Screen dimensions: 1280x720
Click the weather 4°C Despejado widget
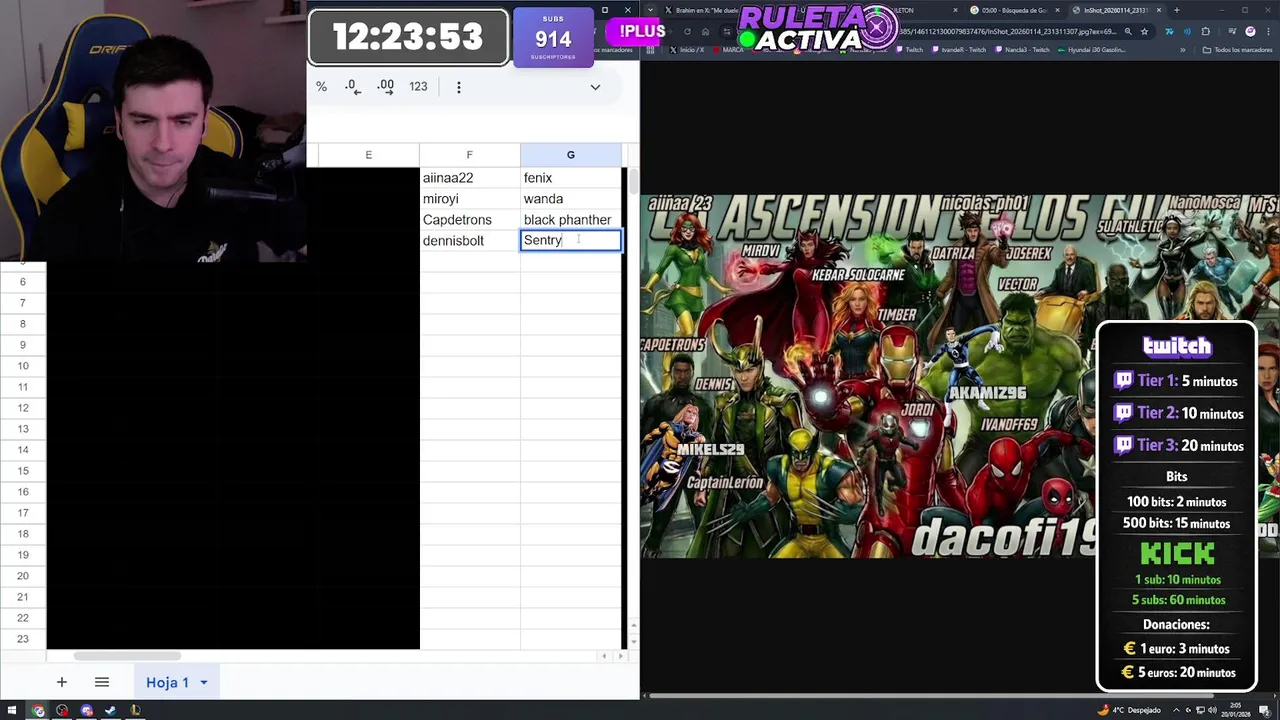click(1130, 710)
